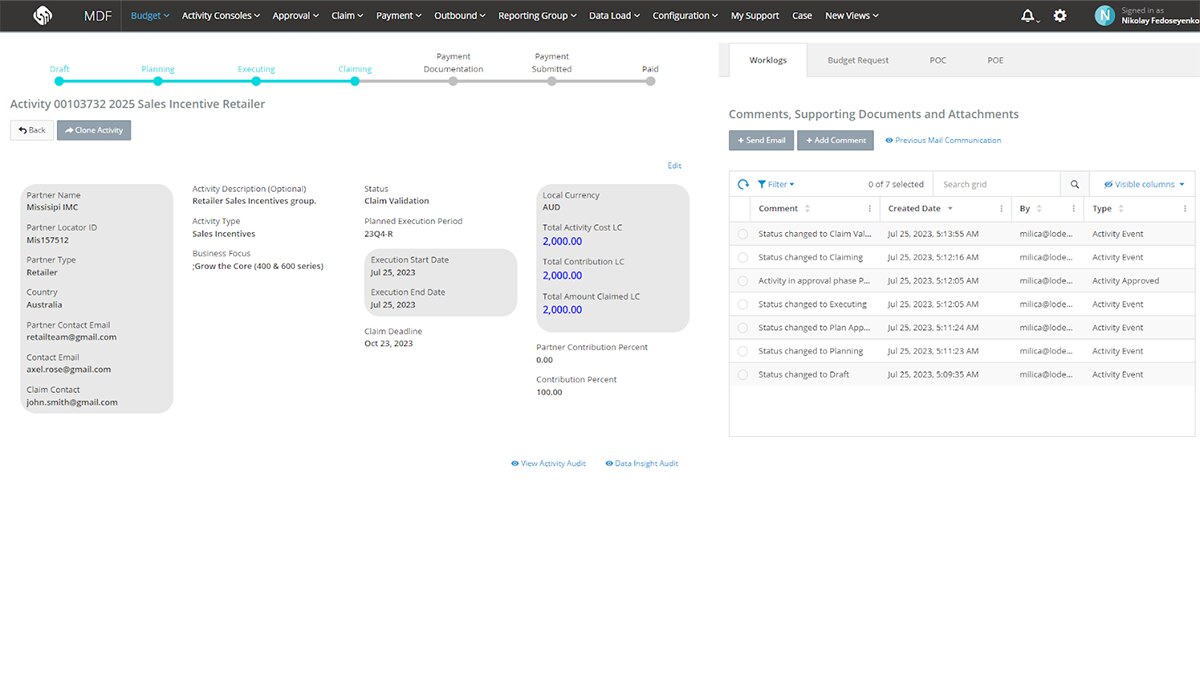
Task: Open the notifications bell in the top bar
Action: (x=1028, y=16)
